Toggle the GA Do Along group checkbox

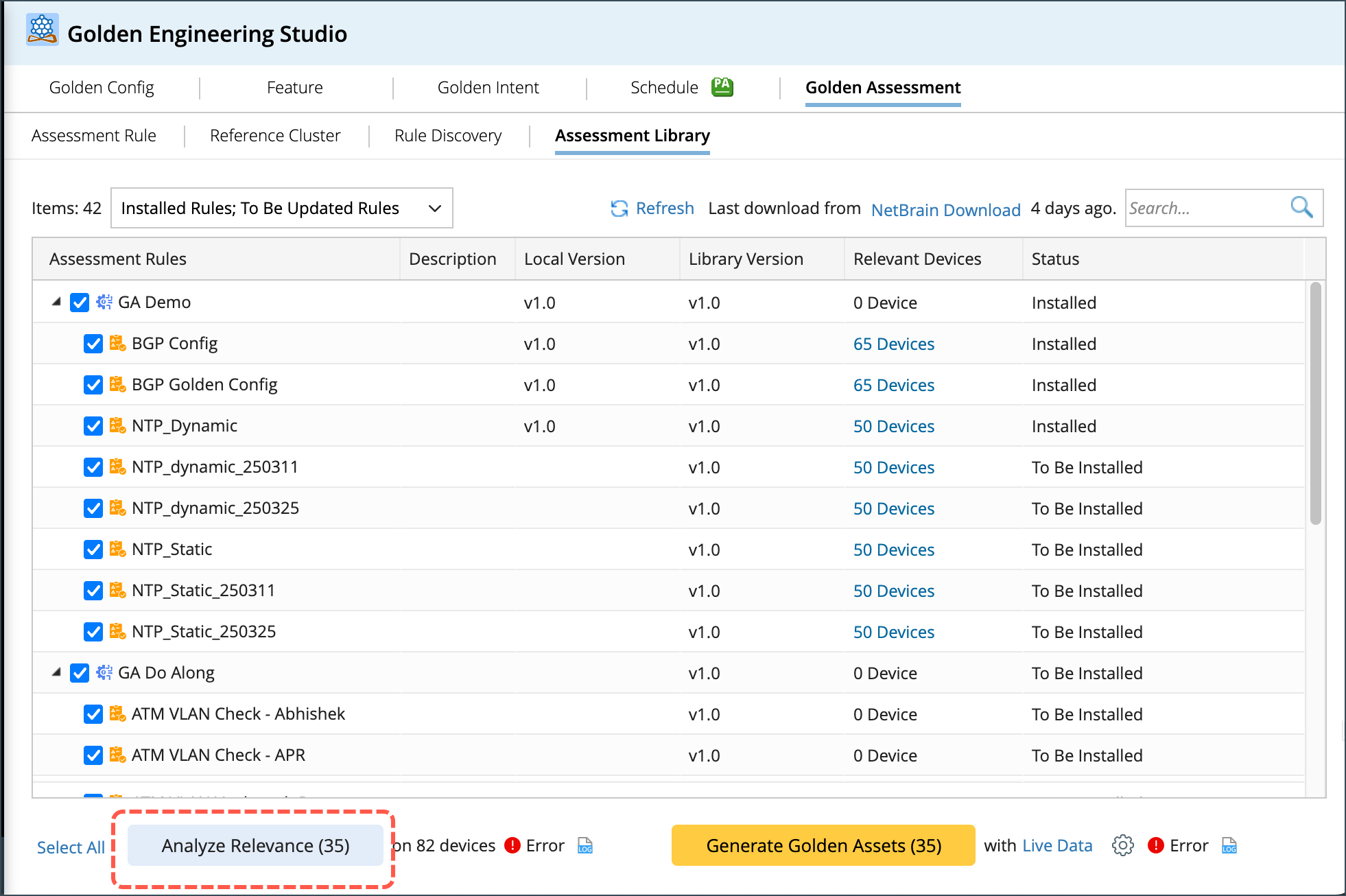pyautogui.click(x=80, y=673)
